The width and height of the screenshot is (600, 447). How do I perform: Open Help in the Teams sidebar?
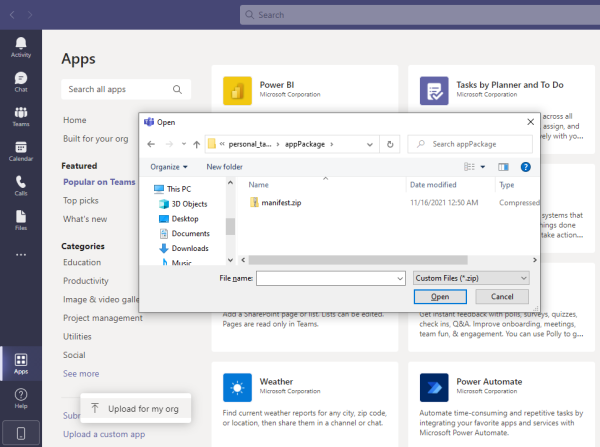(x=21, y=398)
